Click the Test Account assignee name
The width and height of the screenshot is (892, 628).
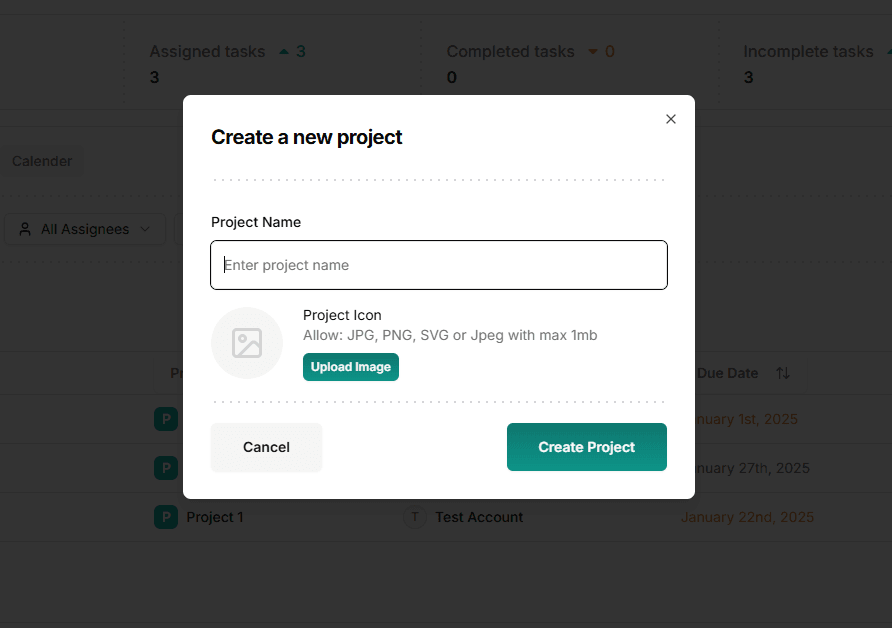point(479,517)
